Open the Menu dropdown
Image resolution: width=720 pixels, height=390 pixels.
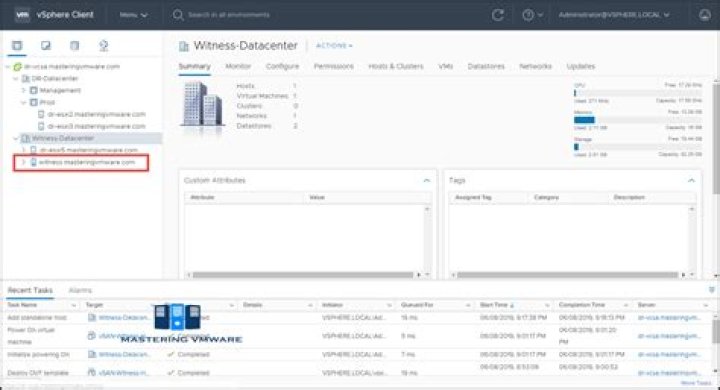[x=133, y=15]
